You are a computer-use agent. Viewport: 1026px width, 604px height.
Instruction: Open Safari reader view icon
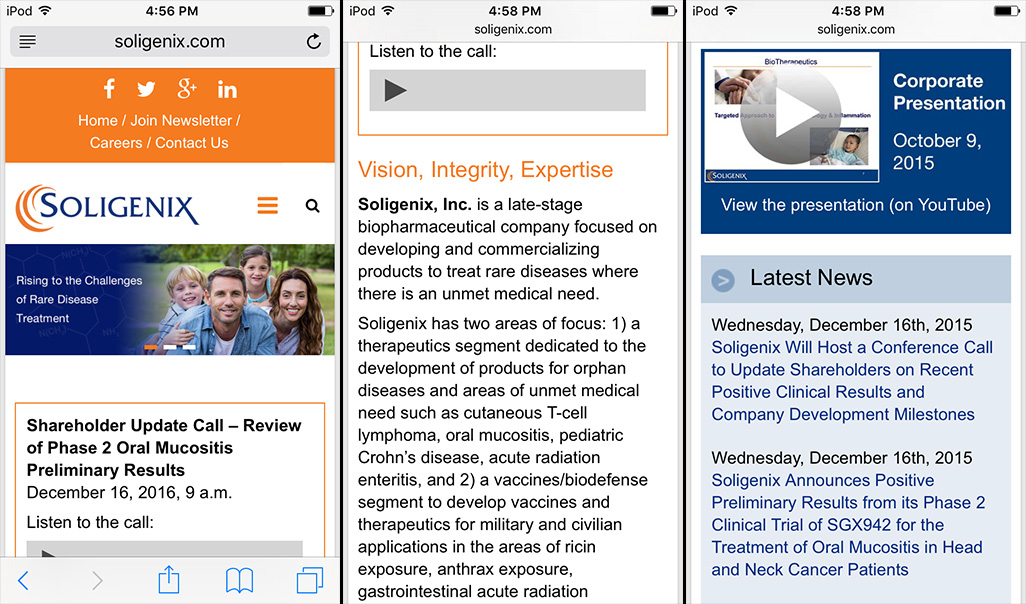tap(27, 42)
